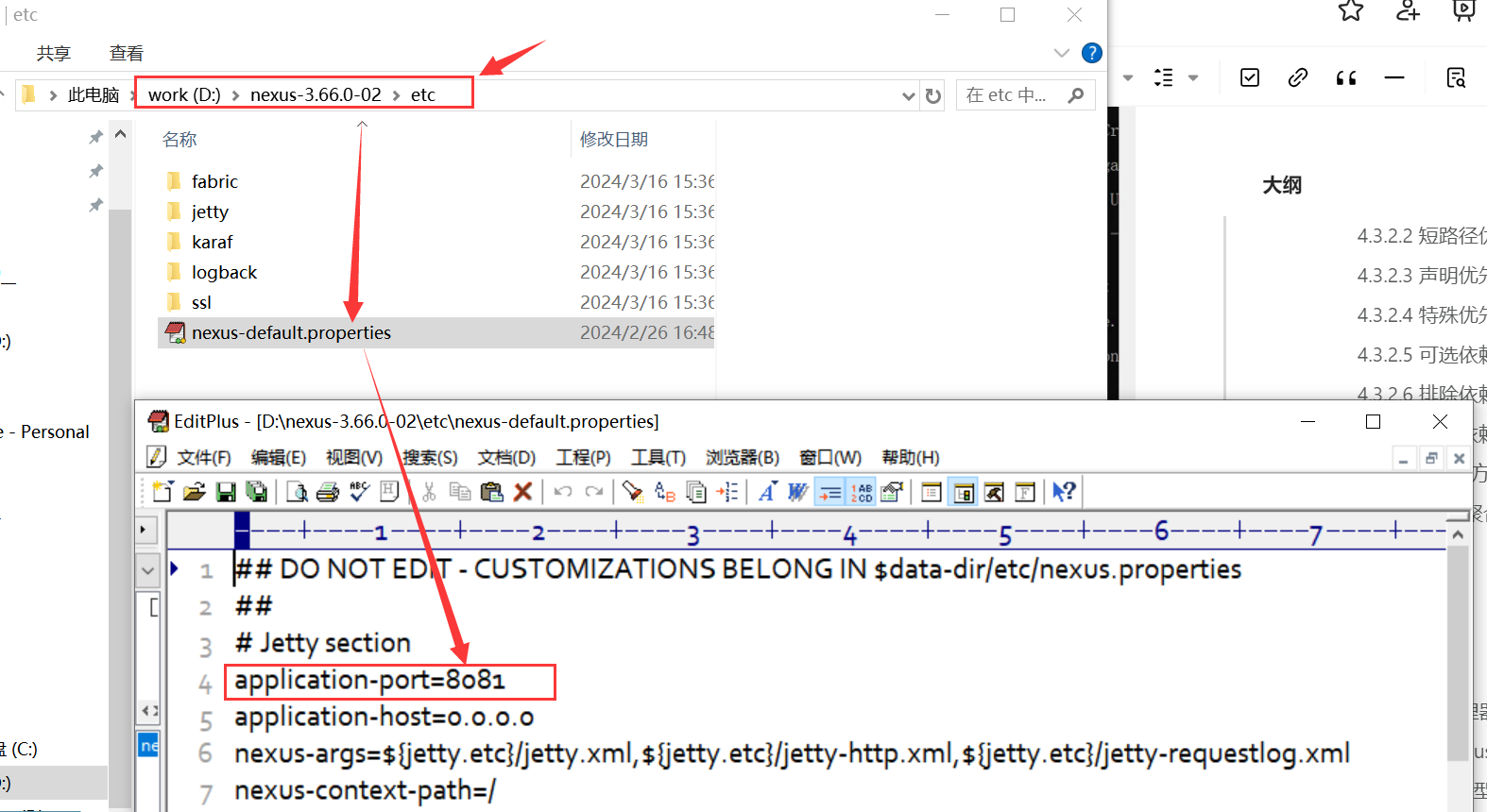Toggle line numbers 1AB 2CD button
The image size is (1487, 812).
tap(862, 492)
